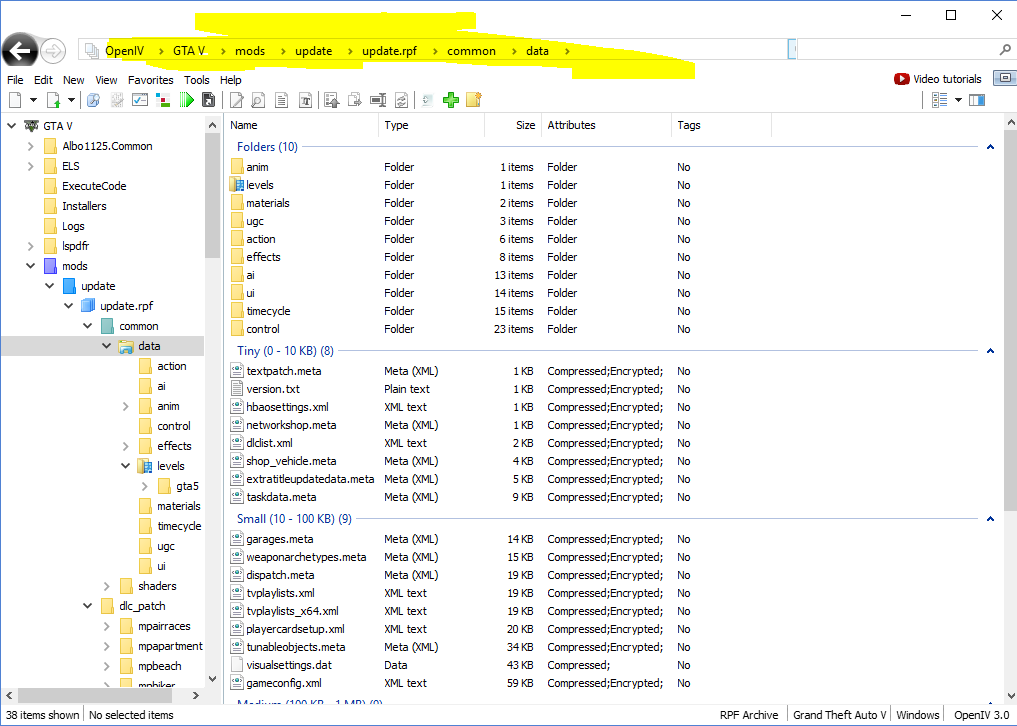Click the blank new file toolbar icon

[x=15, y=100]
